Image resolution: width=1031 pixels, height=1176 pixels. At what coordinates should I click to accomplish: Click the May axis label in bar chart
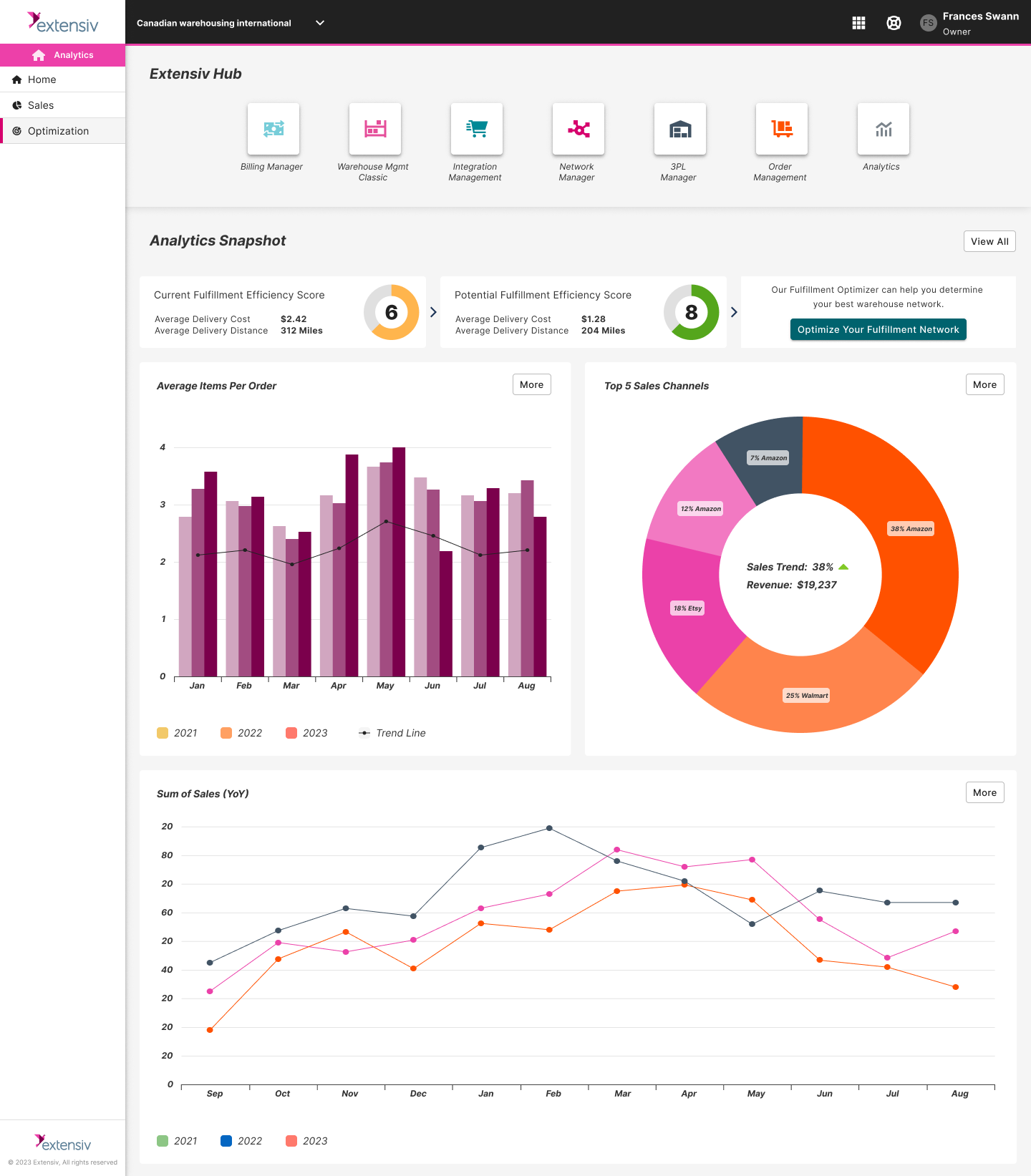pyautogui.click(x=385, y=686)
